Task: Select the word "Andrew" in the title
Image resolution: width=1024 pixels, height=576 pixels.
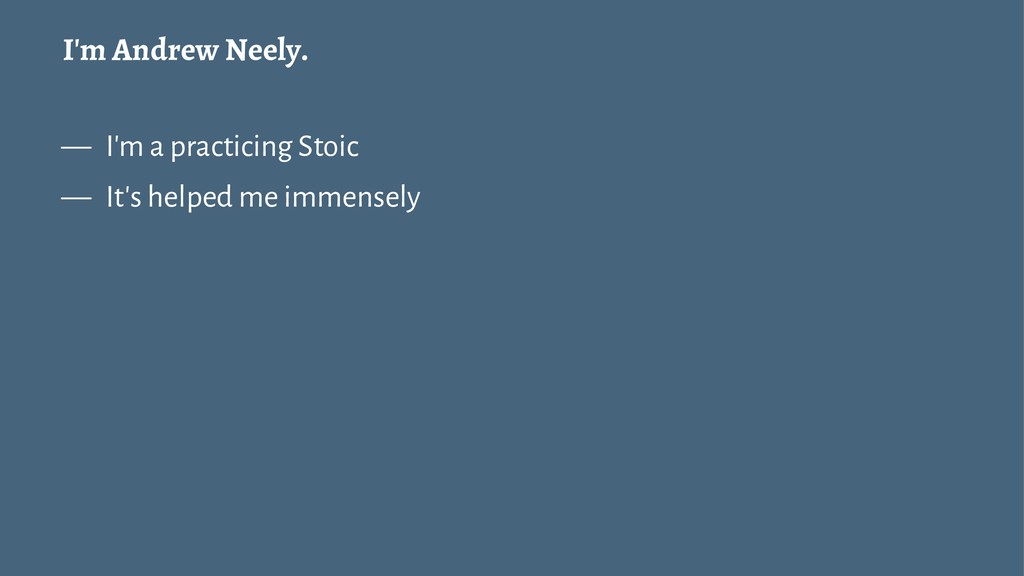Action: [165, 50]
